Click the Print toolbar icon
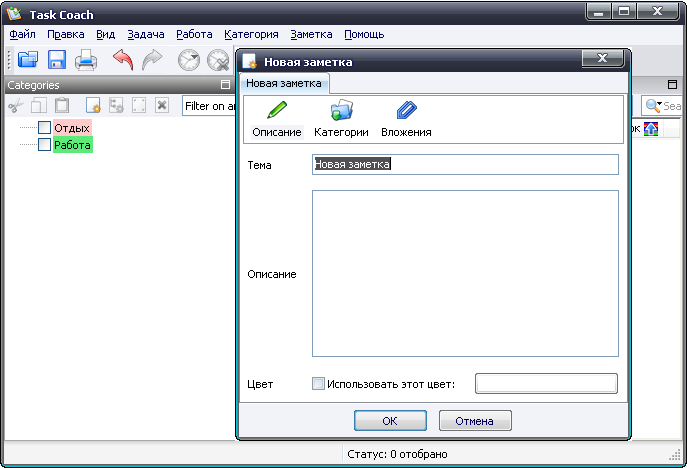The image size is (687, 468). (x=86, y=60)
